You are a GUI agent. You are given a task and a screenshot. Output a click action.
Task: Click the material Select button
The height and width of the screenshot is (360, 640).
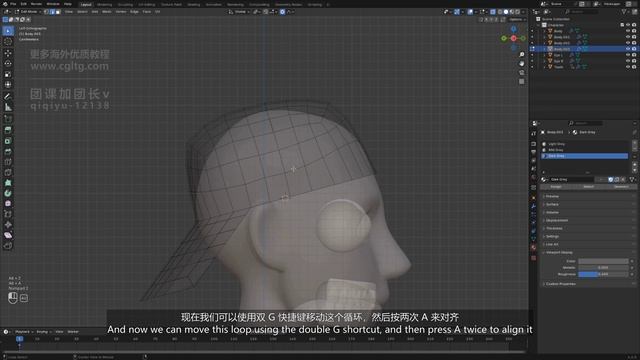pos(589,187)
